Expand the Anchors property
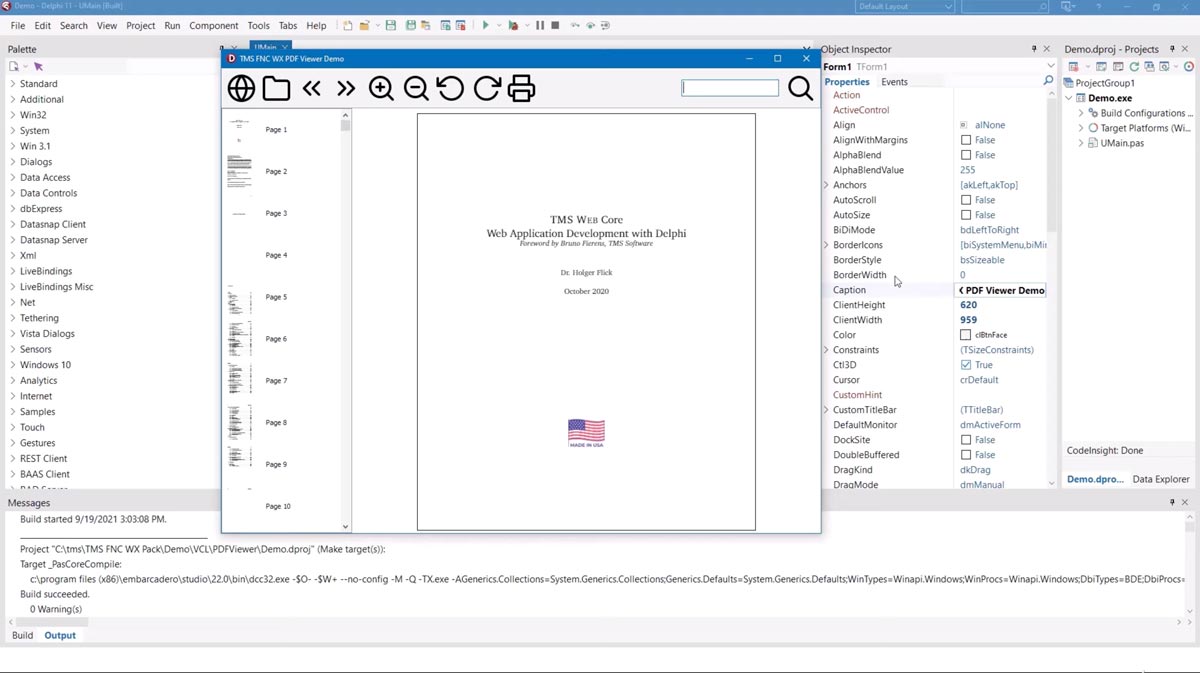 [826, 185]
